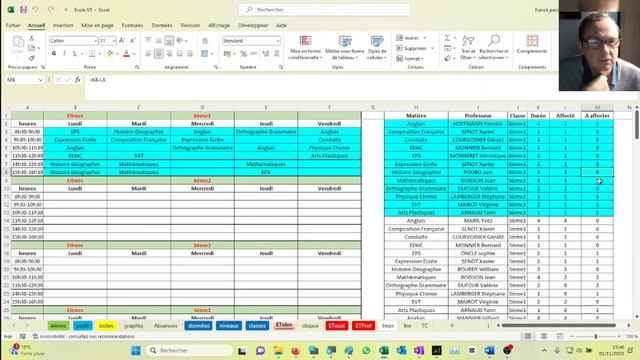Open the font size dropdown
This screenshot has width=640, height=360.
pyautogui.click(x=113, y=41)
